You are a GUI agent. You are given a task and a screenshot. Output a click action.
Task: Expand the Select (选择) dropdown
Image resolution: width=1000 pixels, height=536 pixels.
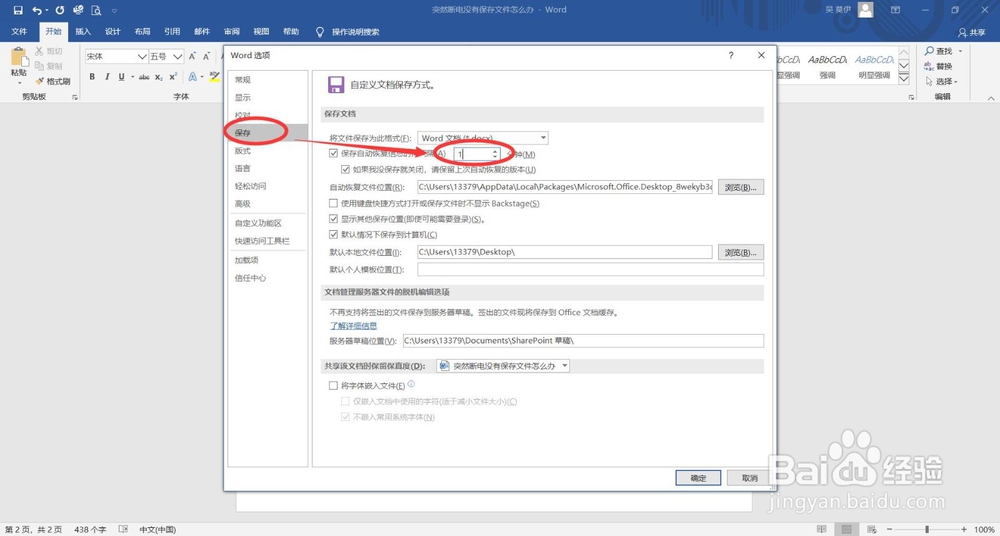tap(956, 82)
